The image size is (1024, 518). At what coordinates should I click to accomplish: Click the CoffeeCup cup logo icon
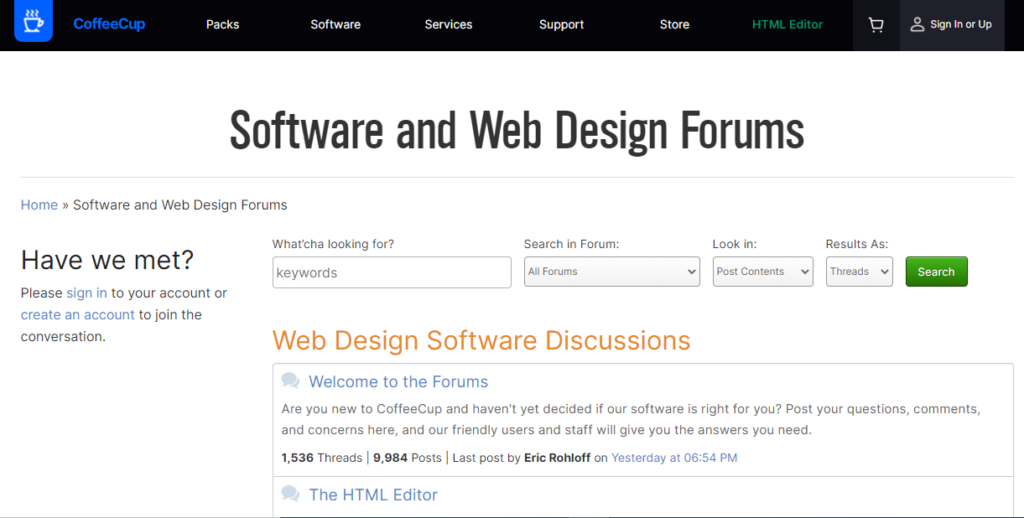click(x=33, y=22)
